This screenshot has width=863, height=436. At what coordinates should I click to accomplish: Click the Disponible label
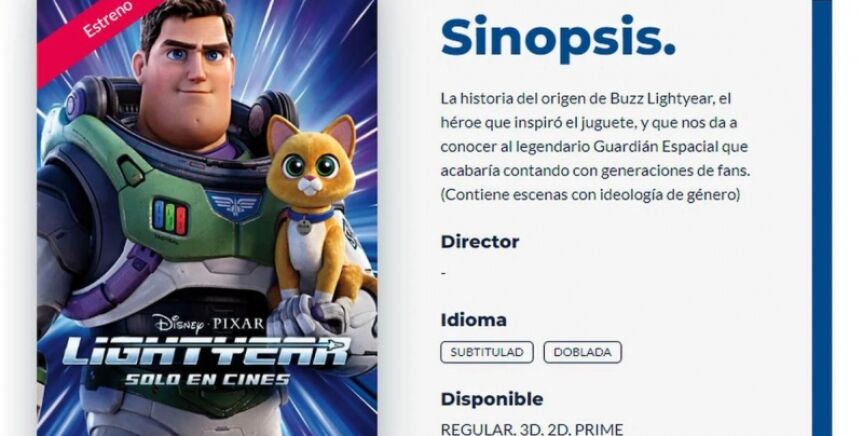tap(491, 399)
